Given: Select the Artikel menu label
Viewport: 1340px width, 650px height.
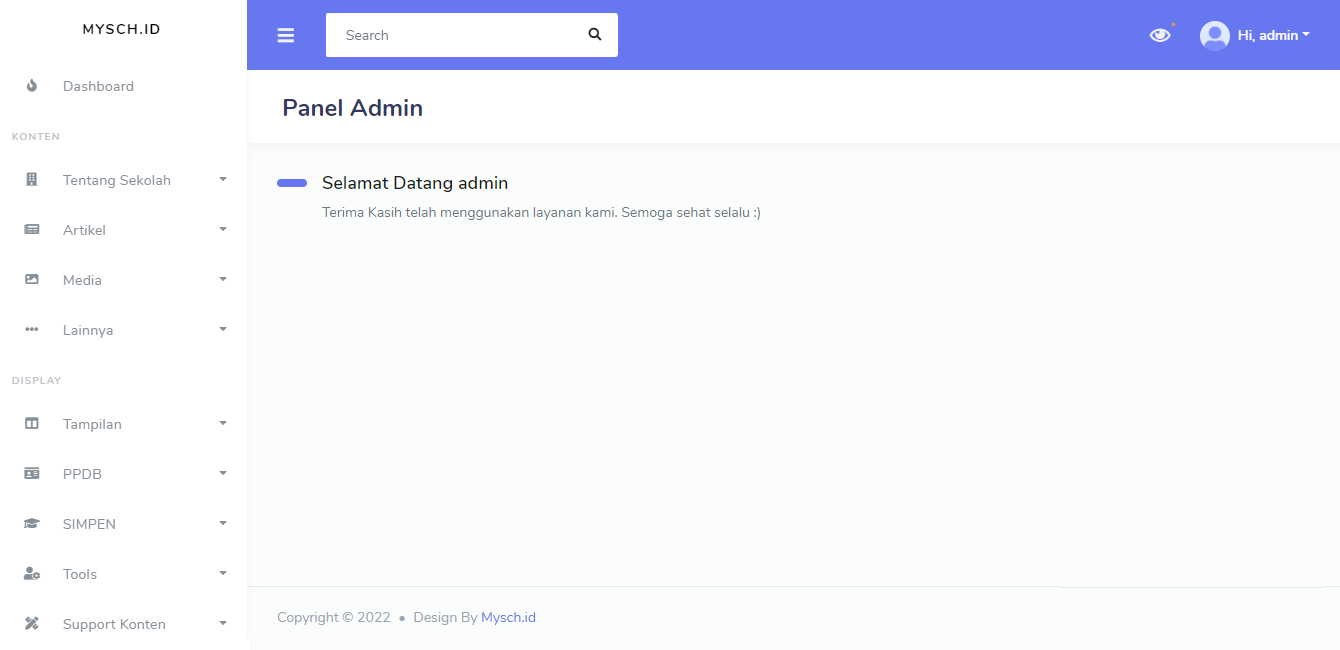Looking at the screenshot, I should (84, 230).
